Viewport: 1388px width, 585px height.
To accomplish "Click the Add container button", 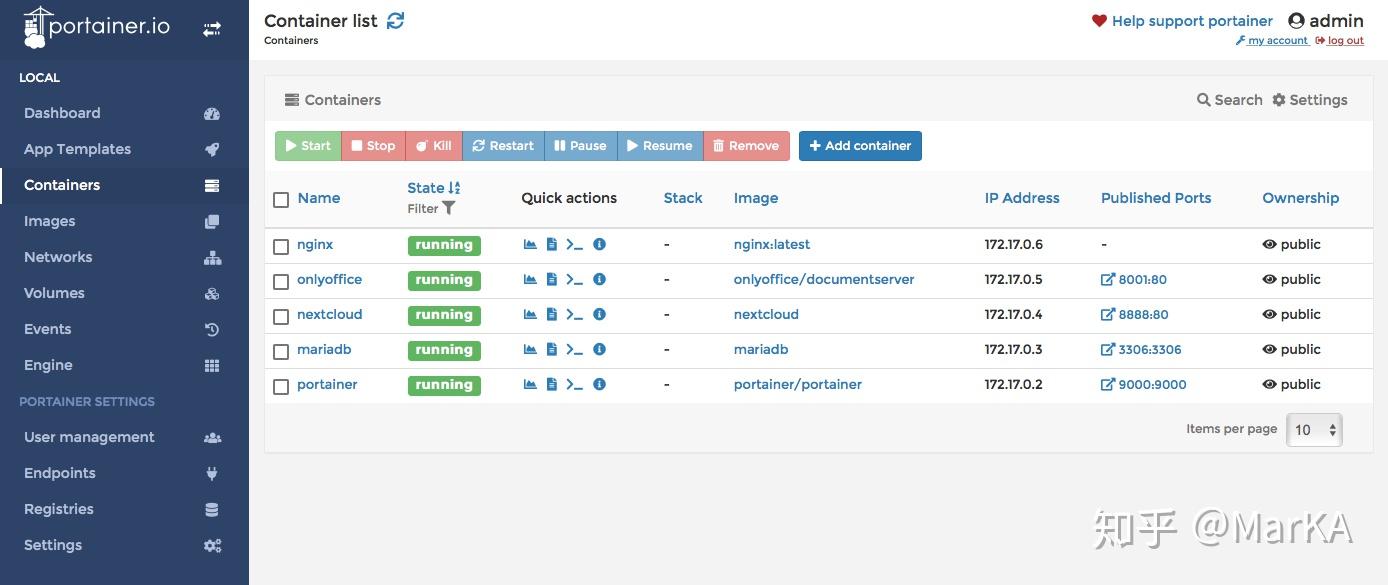I will tap(860, 146).
